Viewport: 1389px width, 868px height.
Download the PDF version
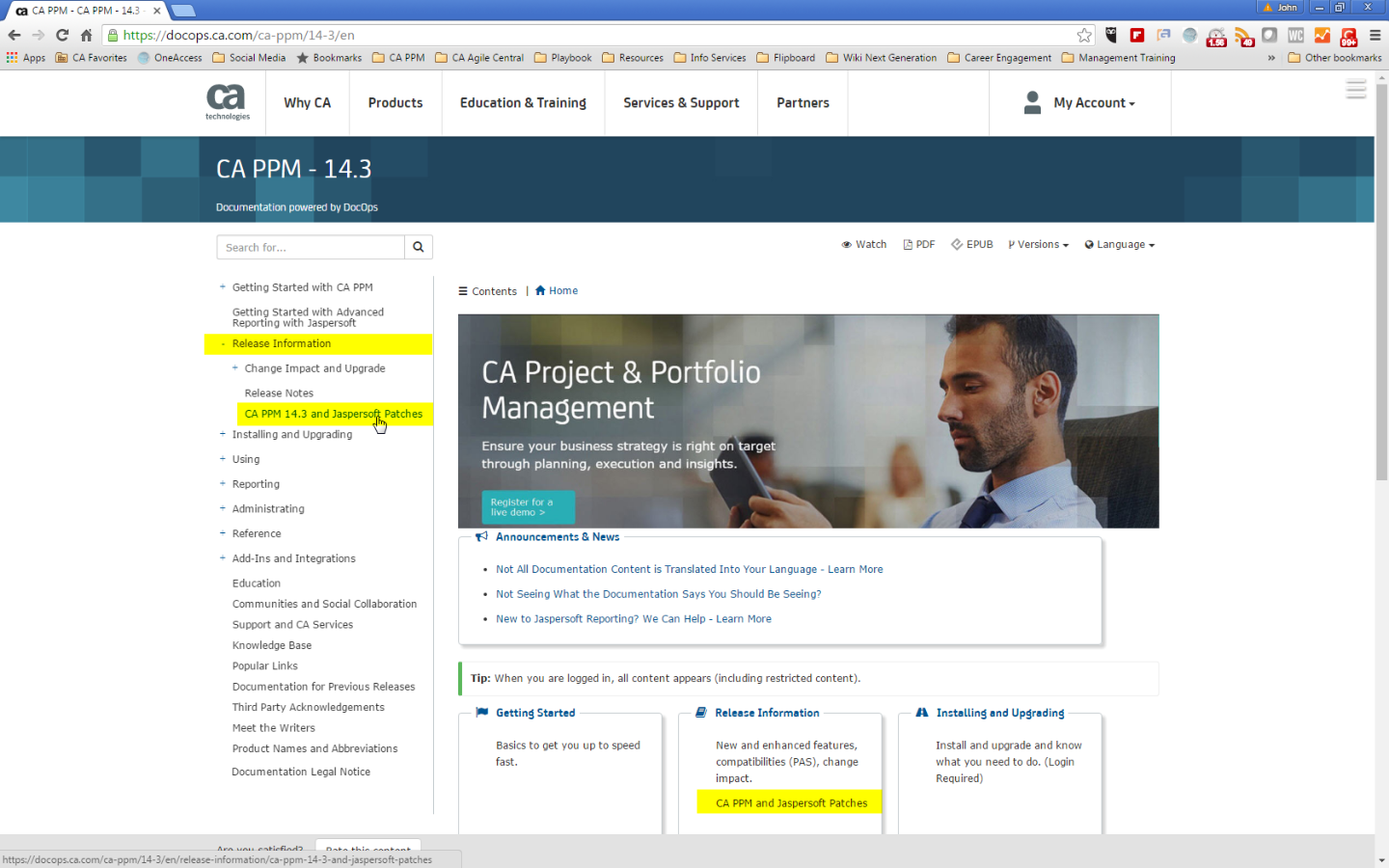tap(918, 245)
